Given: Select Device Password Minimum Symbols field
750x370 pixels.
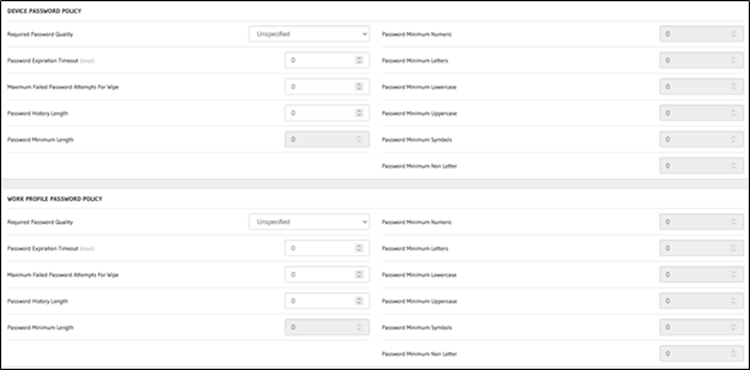Looking at the screenshot, I should click(701, 140).
